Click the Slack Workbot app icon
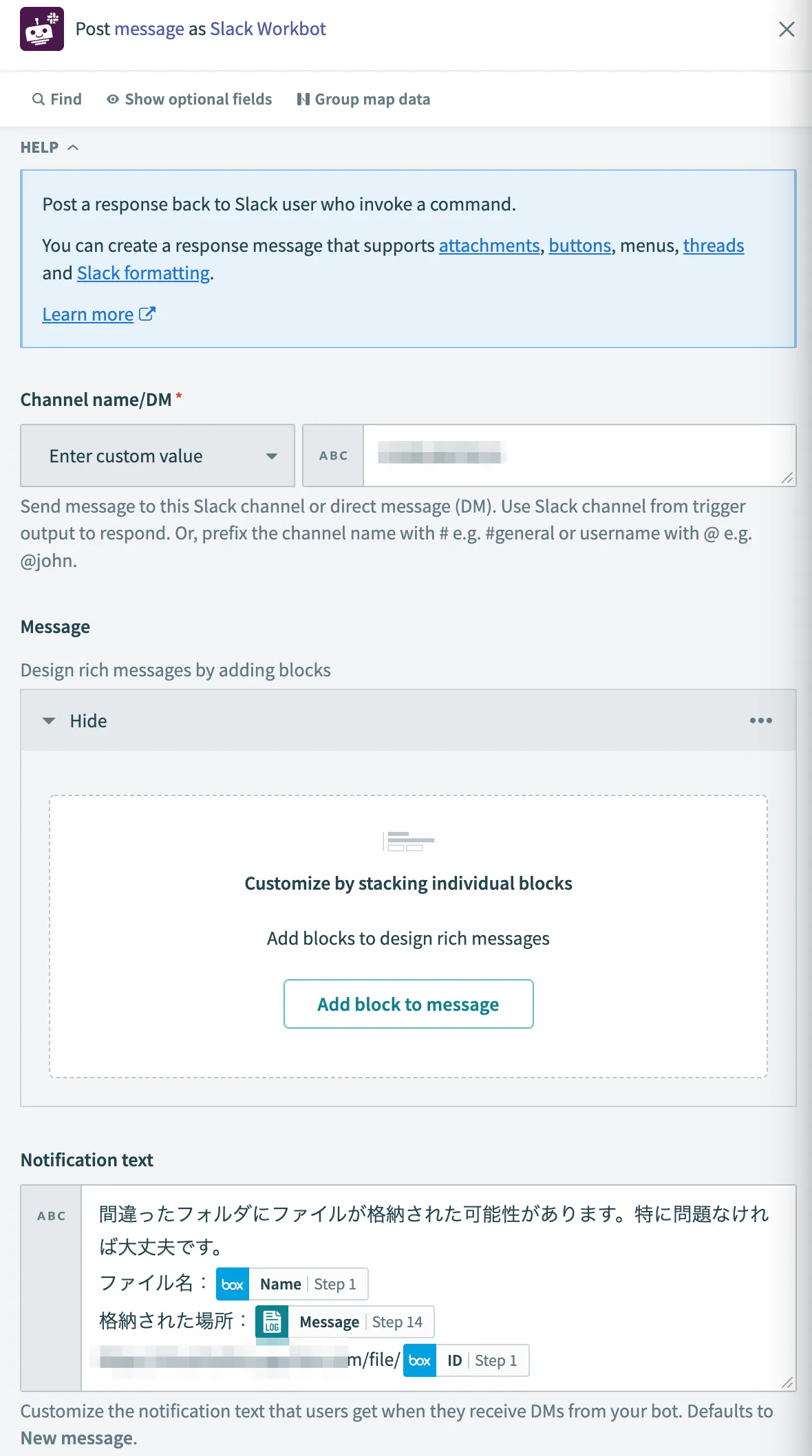 coord(42,29)
